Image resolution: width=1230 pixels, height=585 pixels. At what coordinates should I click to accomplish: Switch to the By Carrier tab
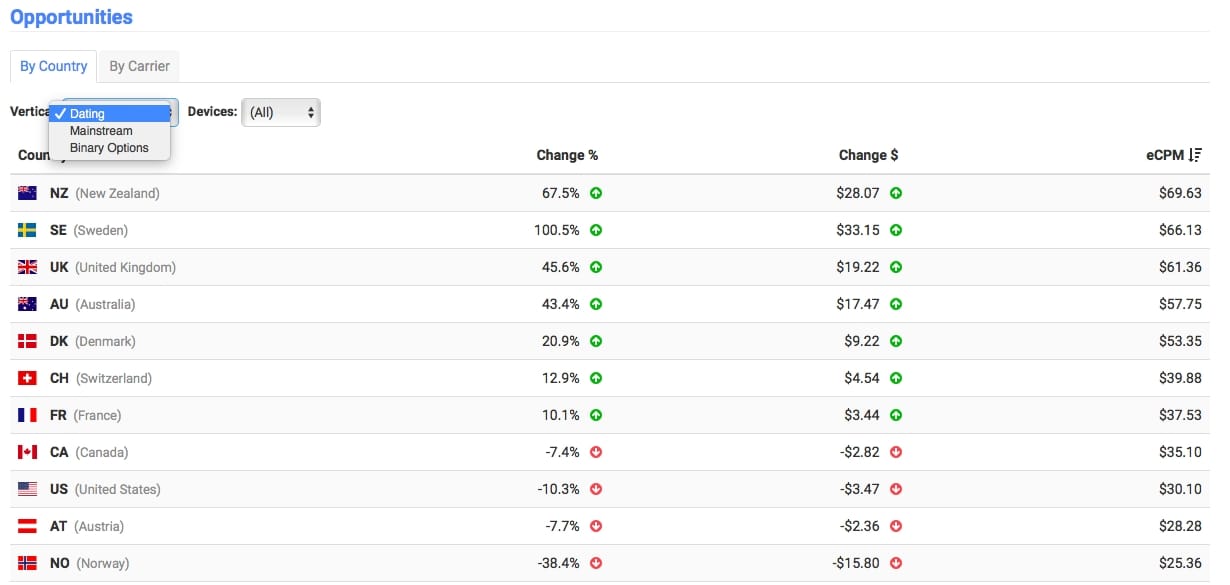pos(139,66)
